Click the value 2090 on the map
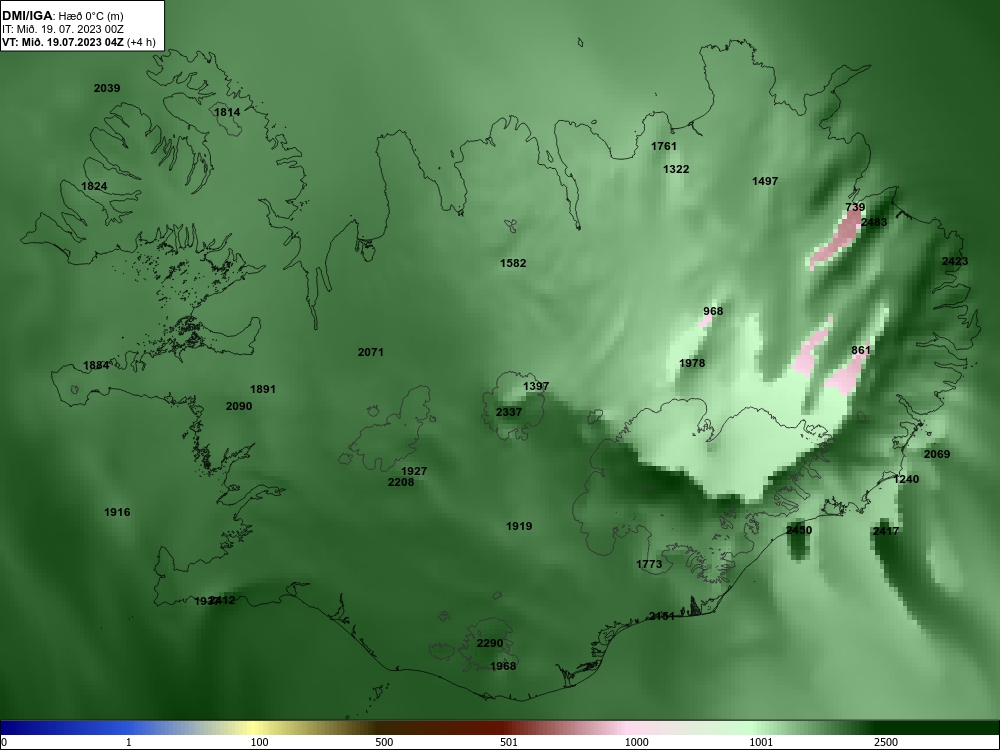Image resolution: width=1000 pixels, height=750 pixels. point(239,406)
